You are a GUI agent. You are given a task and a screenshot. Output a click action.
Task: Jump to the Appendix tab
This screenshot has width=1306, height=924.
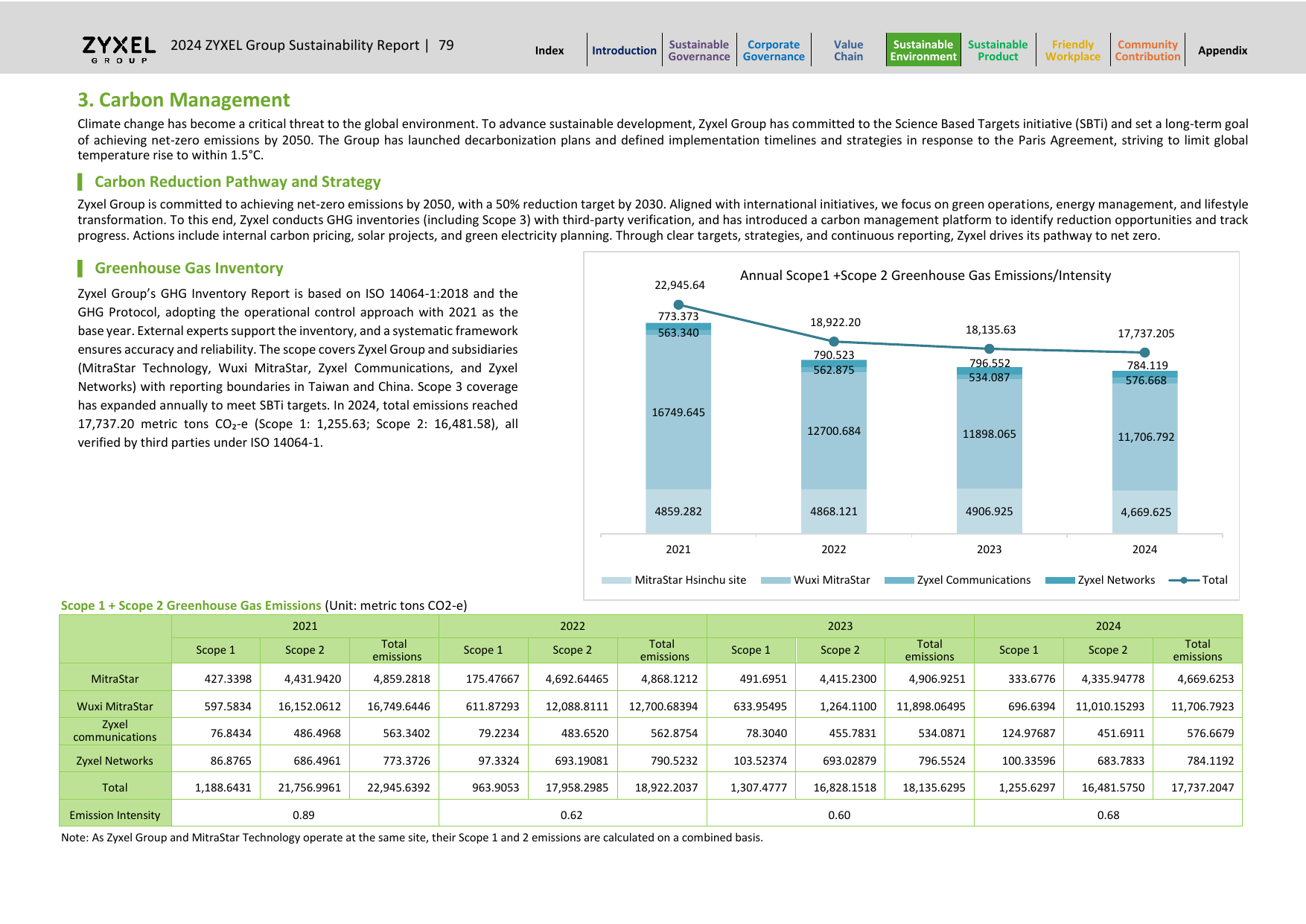pos(1223,51)
